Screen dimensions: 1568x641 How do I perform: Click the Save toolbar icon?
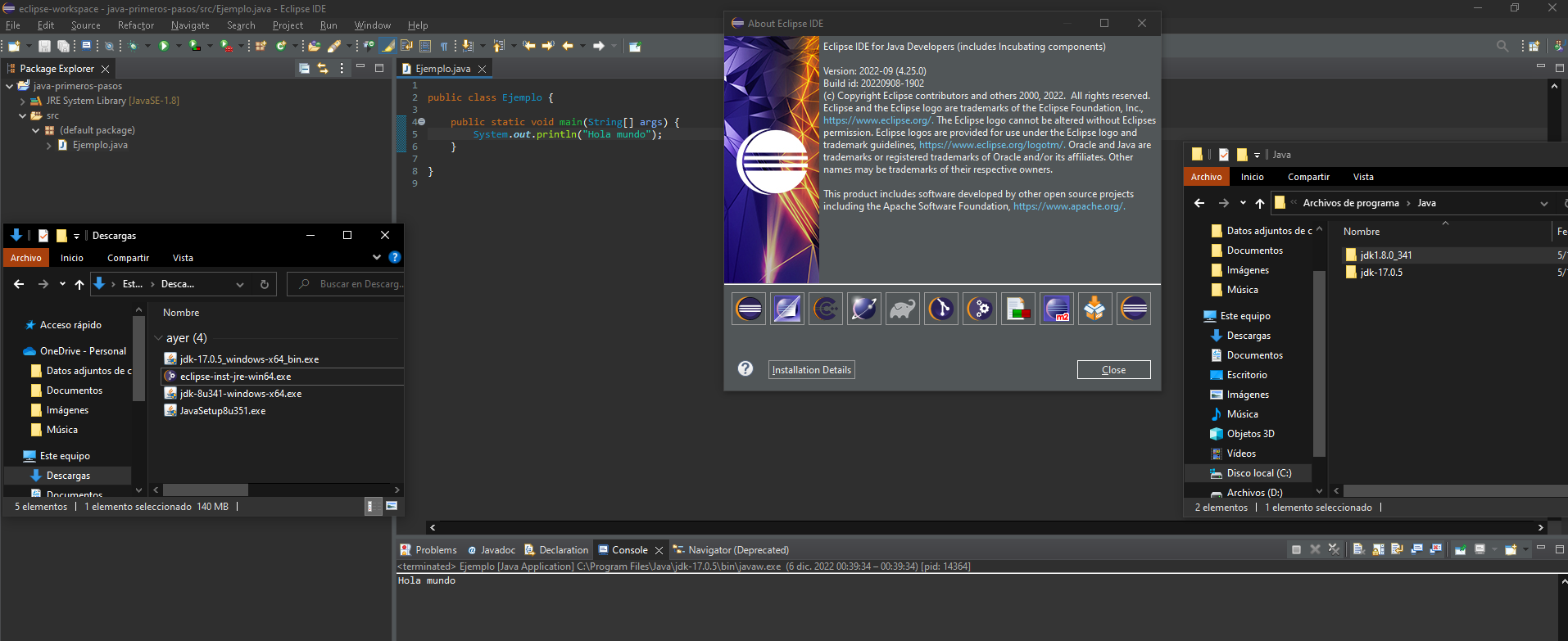(x=44, y=46)
